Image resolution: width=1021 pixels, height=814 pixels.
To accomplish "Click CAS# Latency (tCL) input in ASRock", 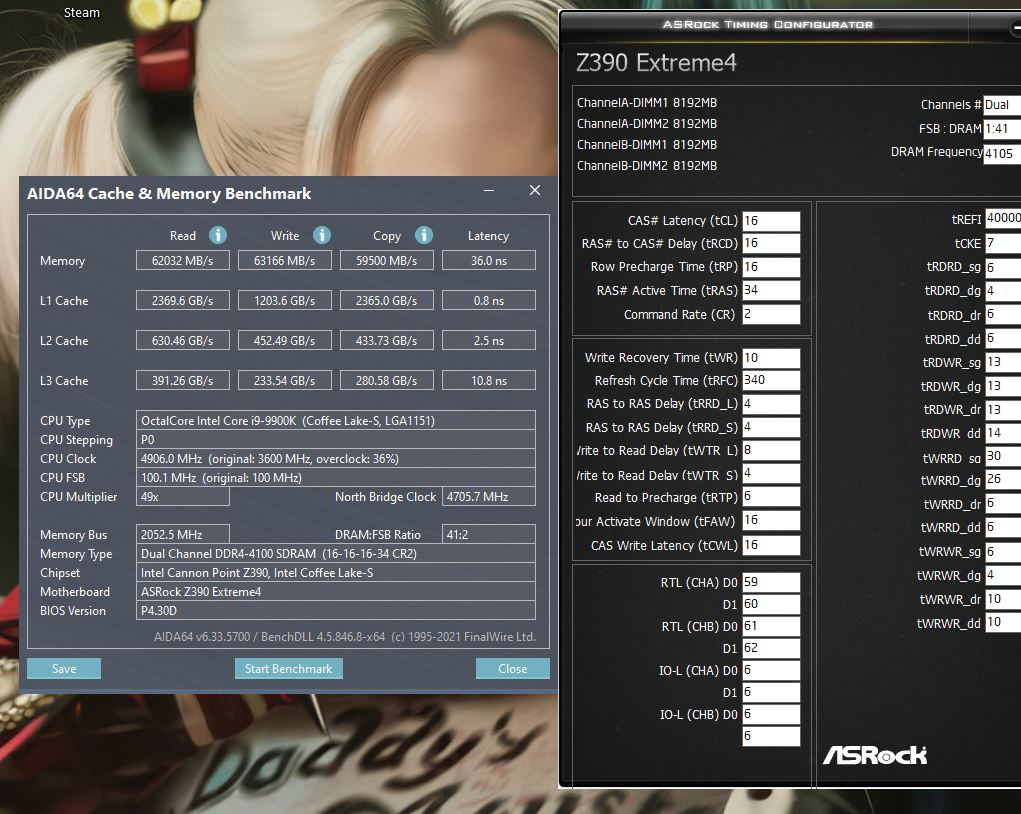I will pyautogui.click(x=771, y=221).
